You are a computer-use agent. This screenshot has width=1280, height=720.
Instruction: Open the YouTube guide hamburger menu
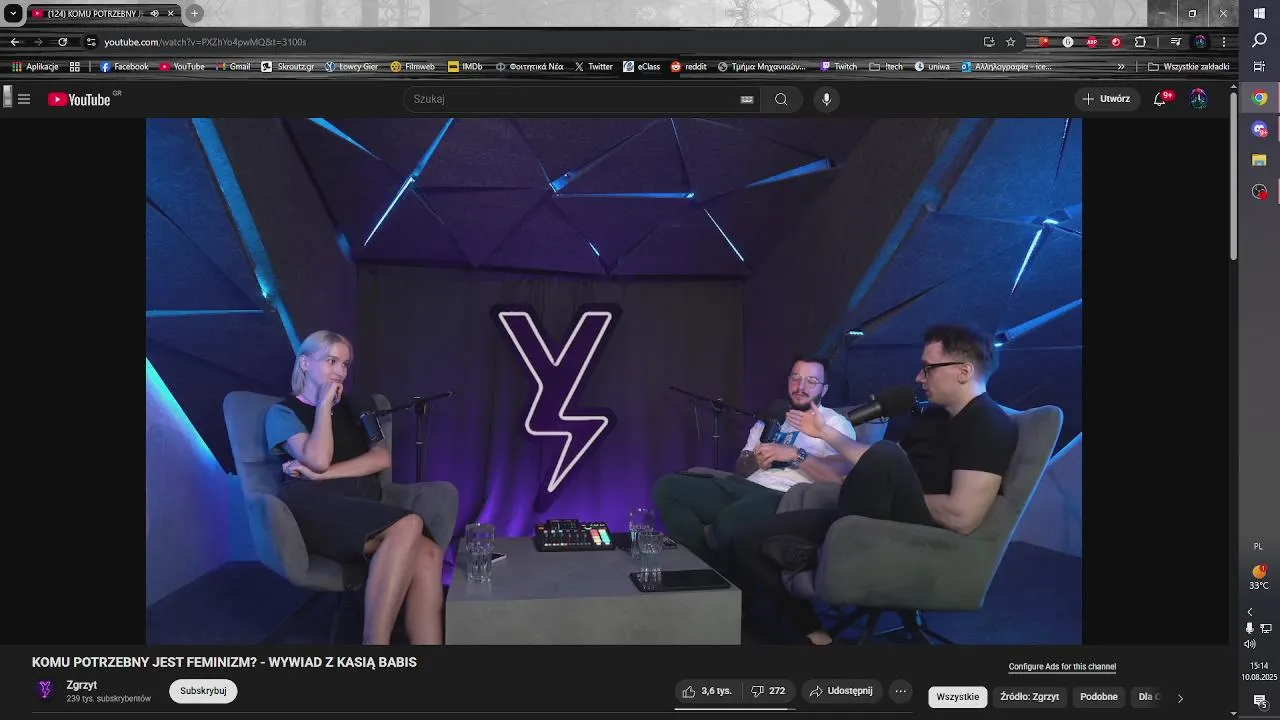coord(24,99)
